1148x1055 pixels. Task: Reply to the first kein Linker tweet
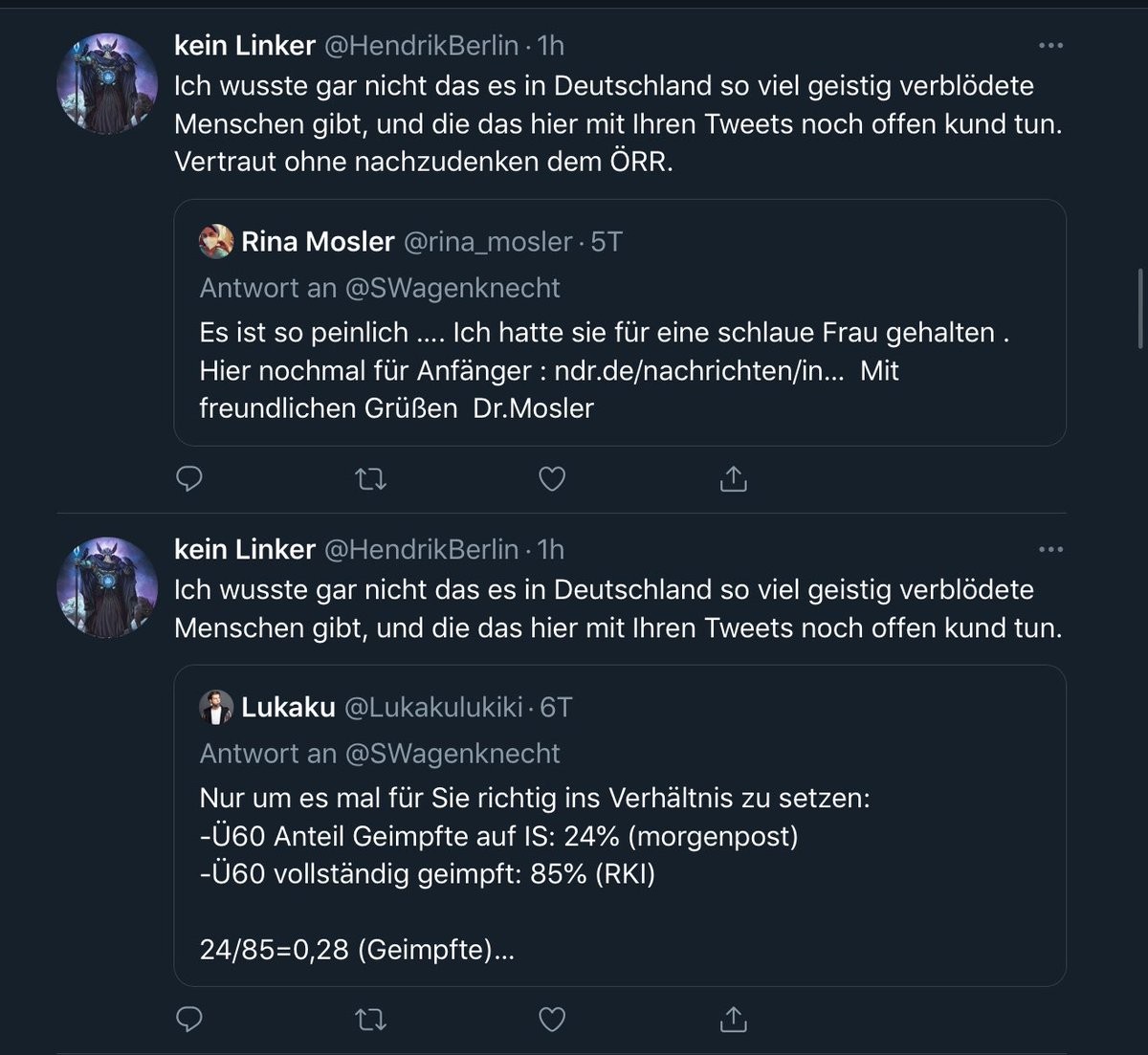189,477
